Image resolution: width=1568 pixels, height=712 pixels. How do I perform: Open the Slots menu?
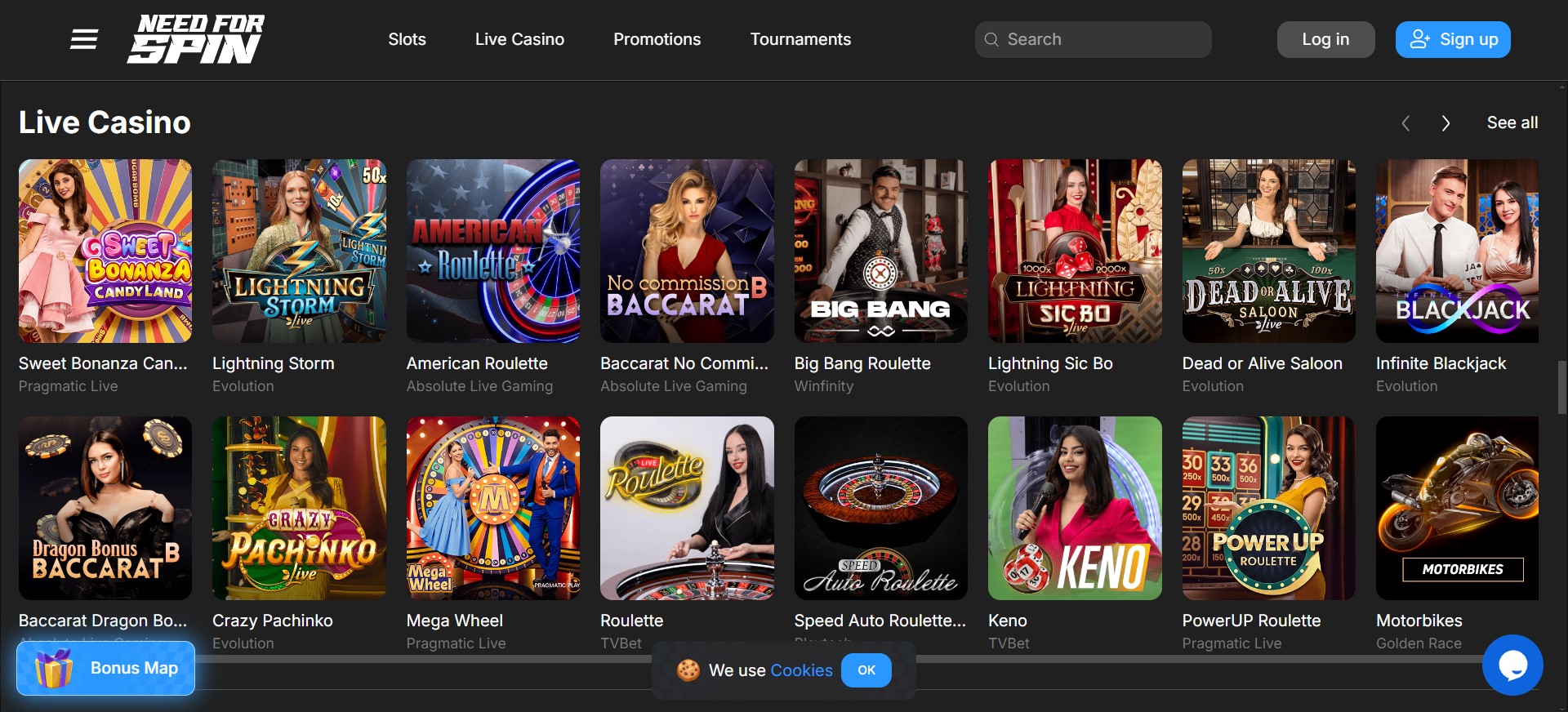407,39
